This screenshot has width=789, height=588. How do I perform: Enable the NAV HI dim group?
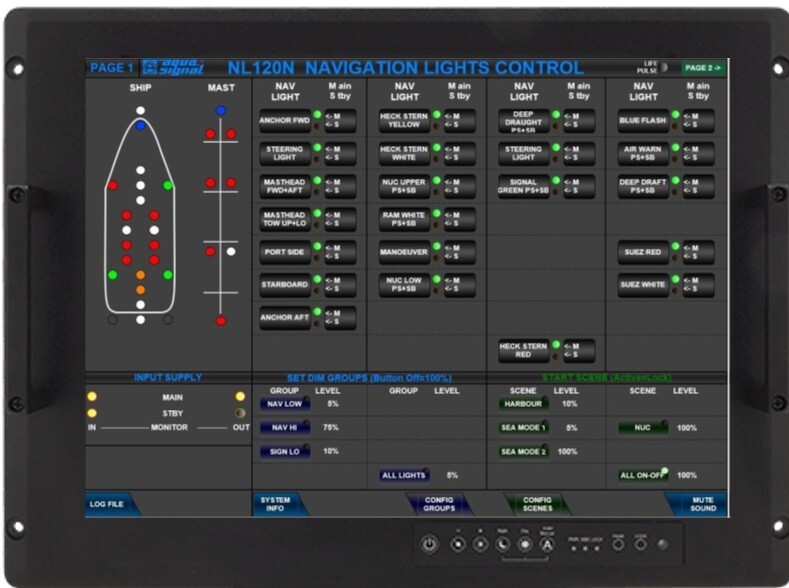pyautogui.click(x=285, y=428)
